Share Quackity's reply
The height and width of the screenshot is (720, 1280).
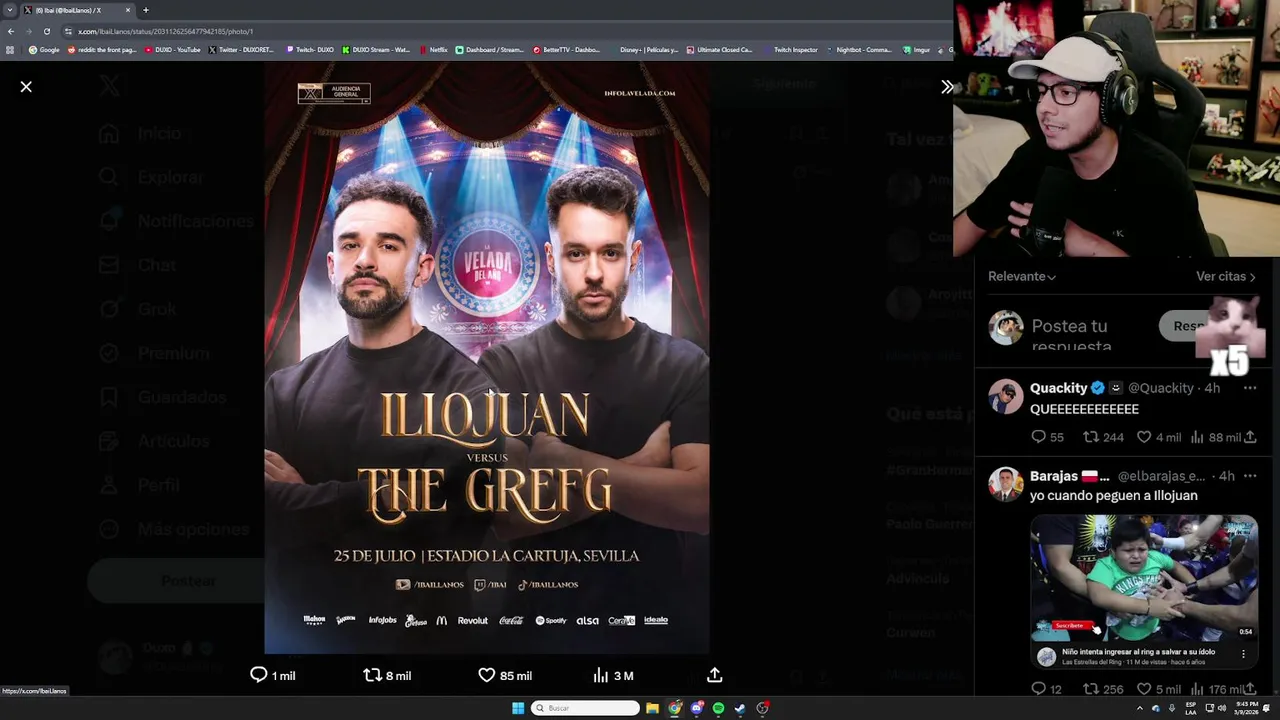[1250, 437]
